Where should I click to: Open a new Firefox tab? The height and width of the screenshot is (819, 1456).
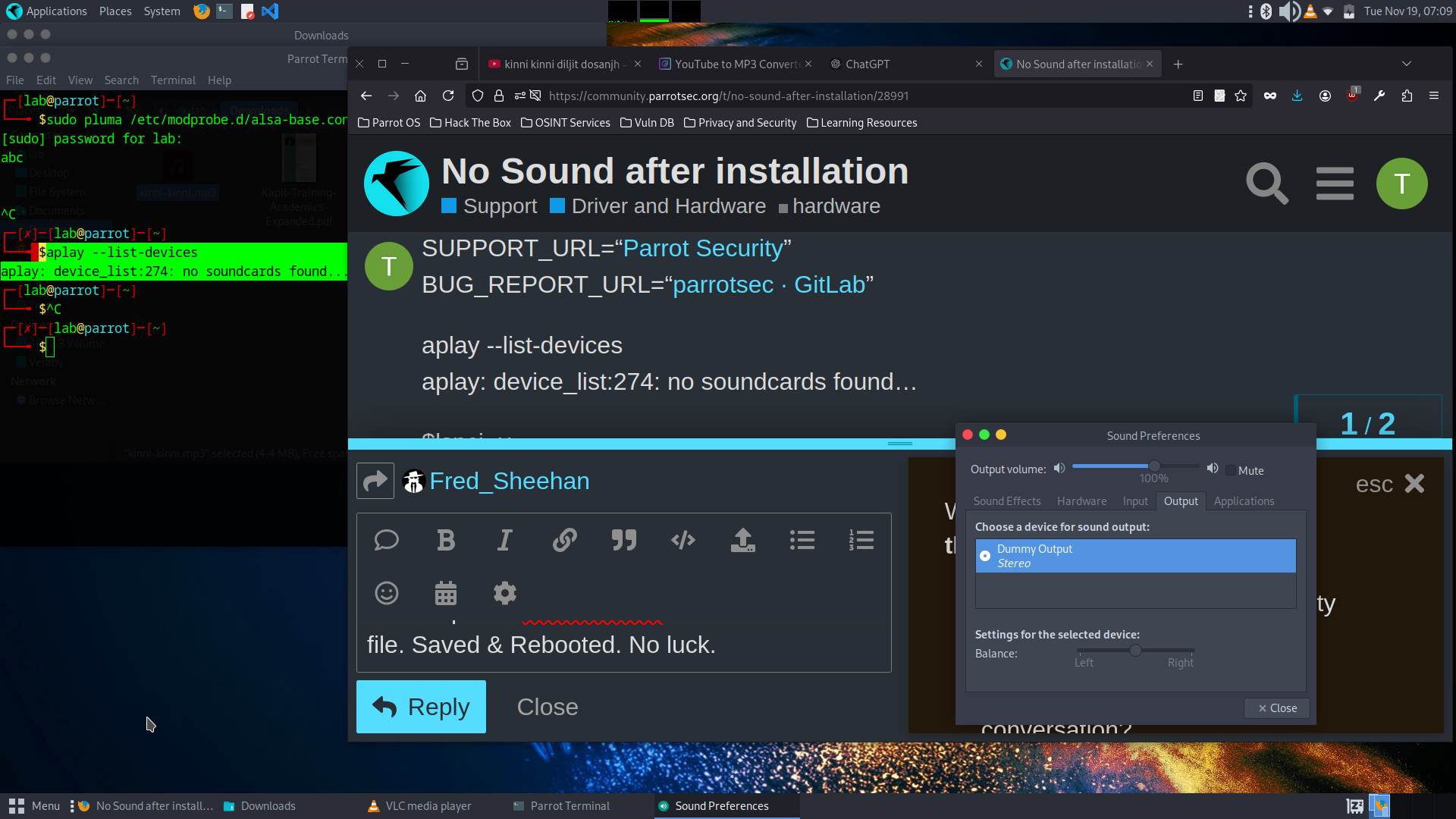coord(1178,64)
